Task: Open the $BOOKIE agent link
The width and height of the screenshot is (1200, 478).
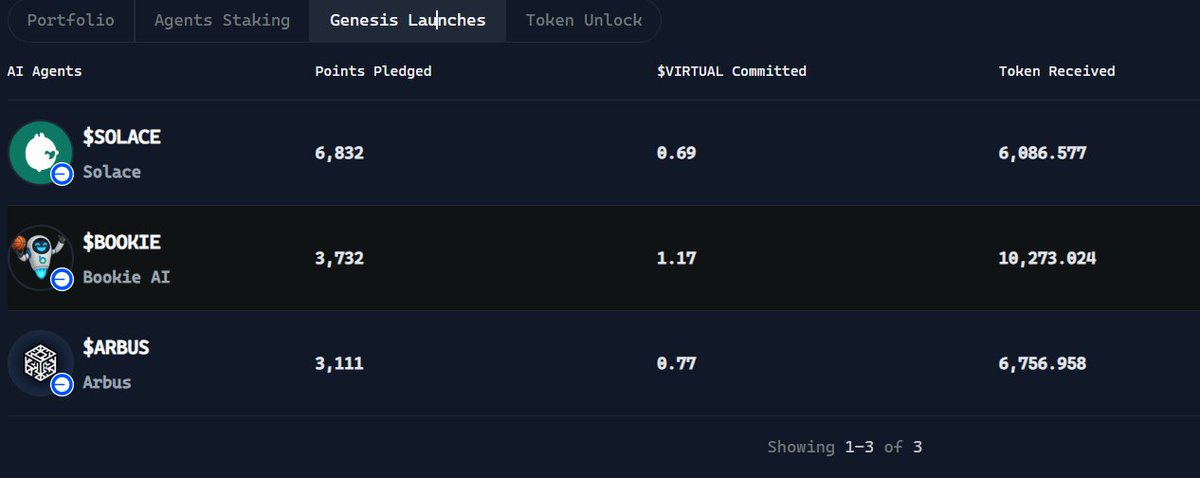Action: (121, 242)
